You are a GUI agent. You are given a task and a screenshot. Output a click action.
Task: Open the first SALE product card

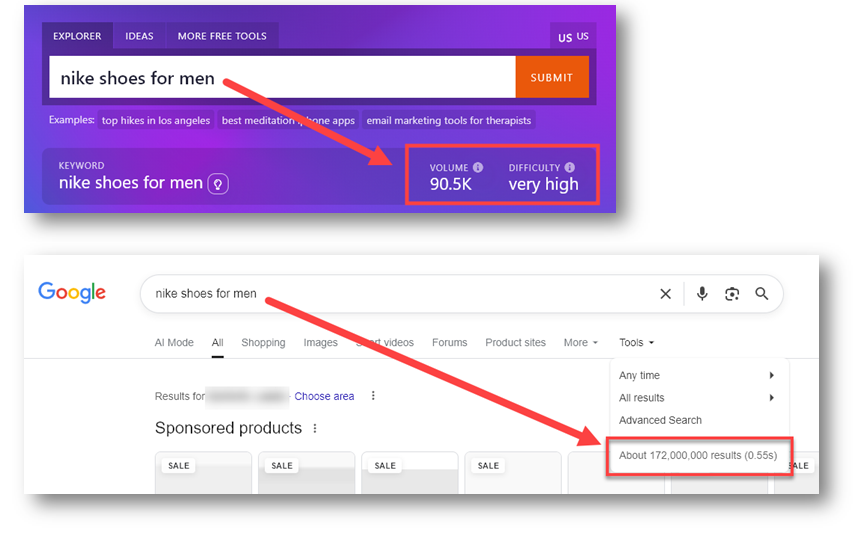[x=203, y=473]
